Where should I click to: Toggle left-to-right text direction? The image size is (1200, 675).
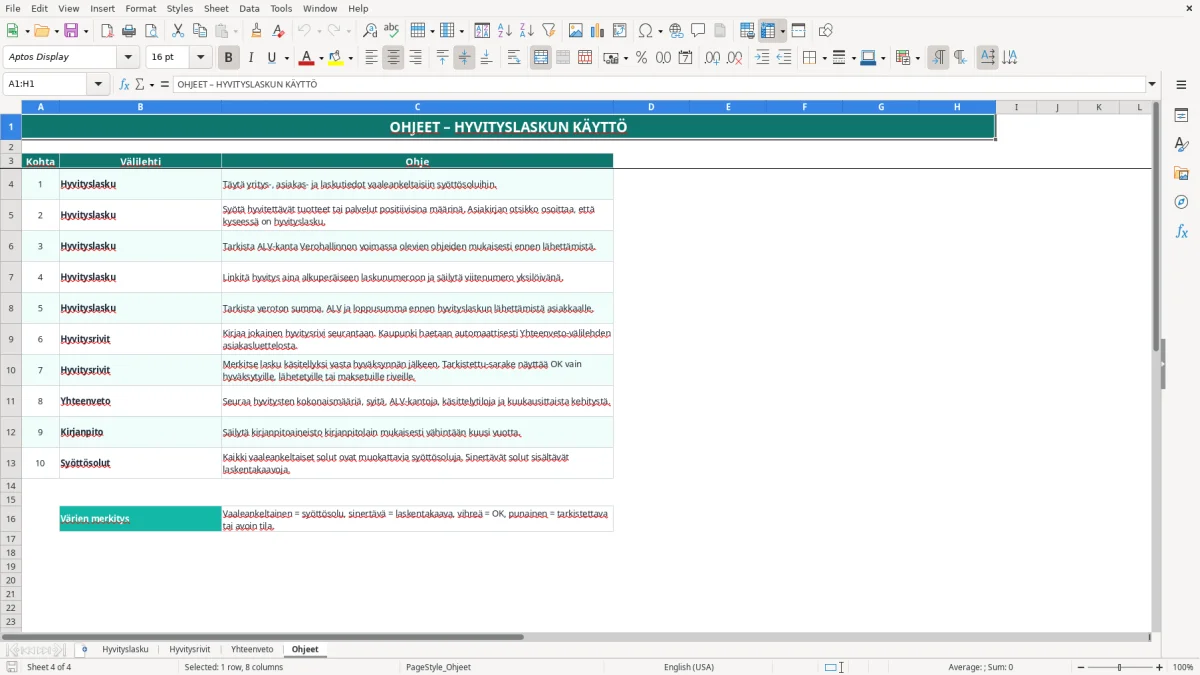pyautogui.click(x=938, y=58)
